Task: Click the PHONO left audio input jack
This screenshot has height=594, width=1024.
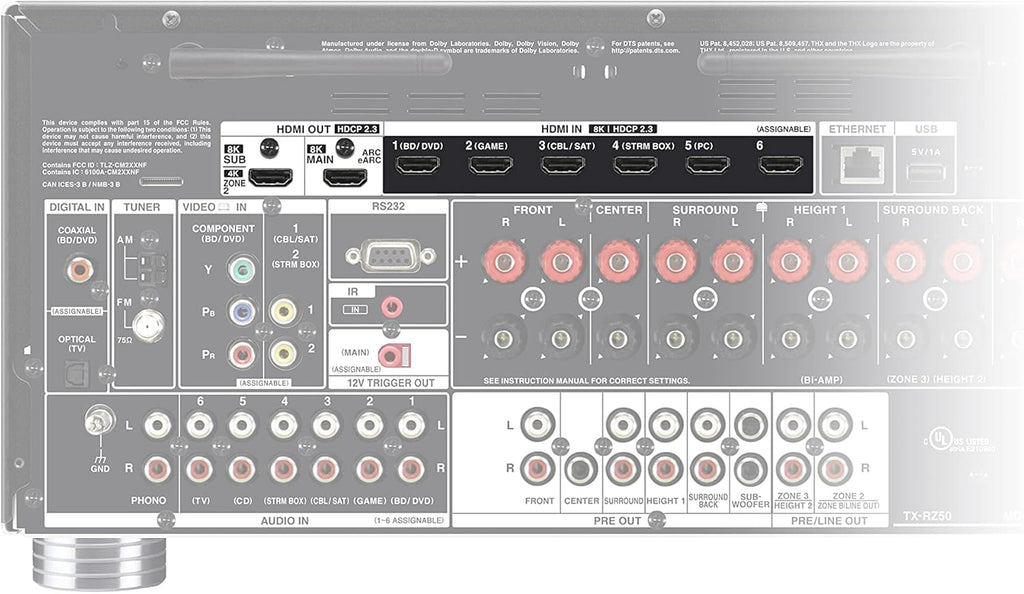Action: 157,426
